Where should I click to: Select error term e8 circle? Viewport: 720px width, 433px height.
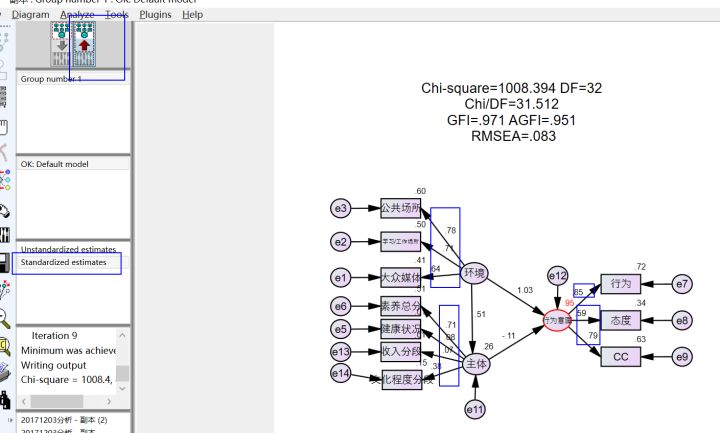point(682,321)
